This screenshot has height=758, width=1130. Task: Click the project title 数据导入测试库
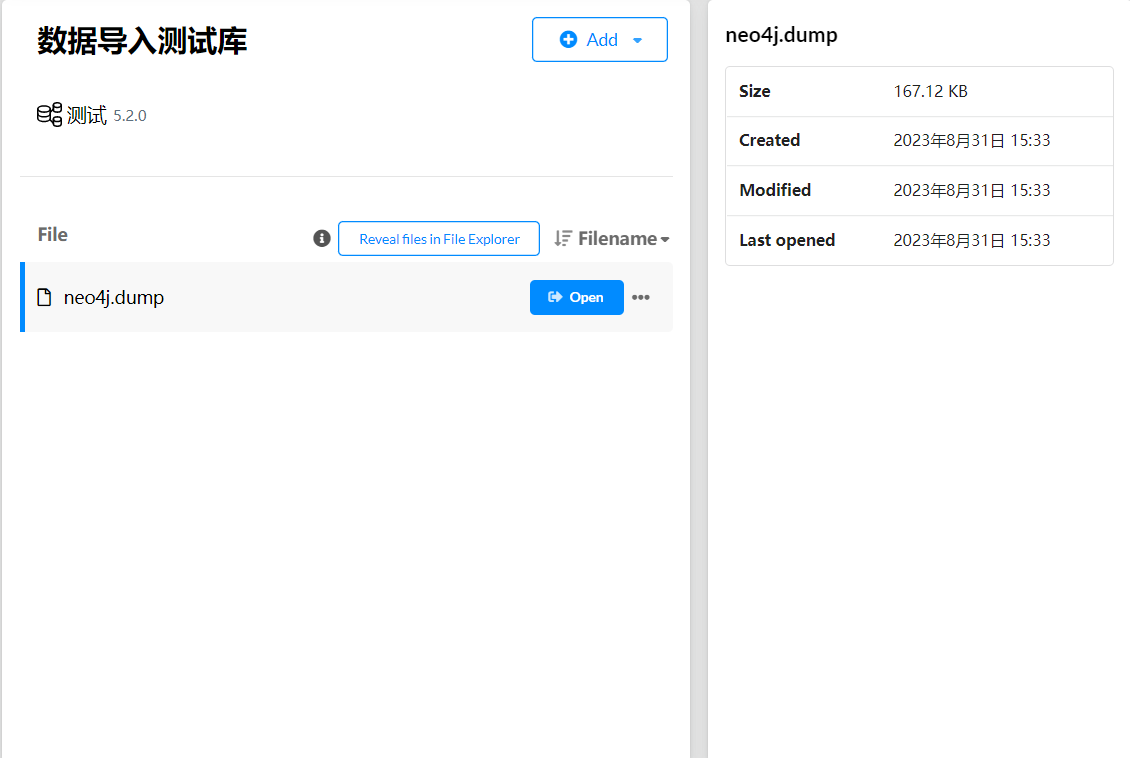[142, 40]
